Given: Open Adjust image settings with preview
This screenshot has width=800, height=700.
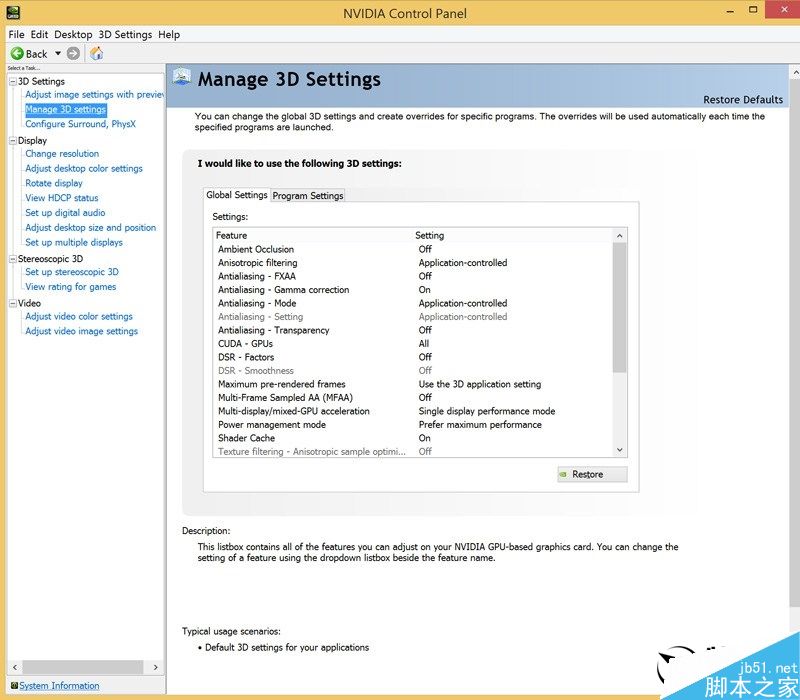Looking at the screenshot, I should [94, 94].
